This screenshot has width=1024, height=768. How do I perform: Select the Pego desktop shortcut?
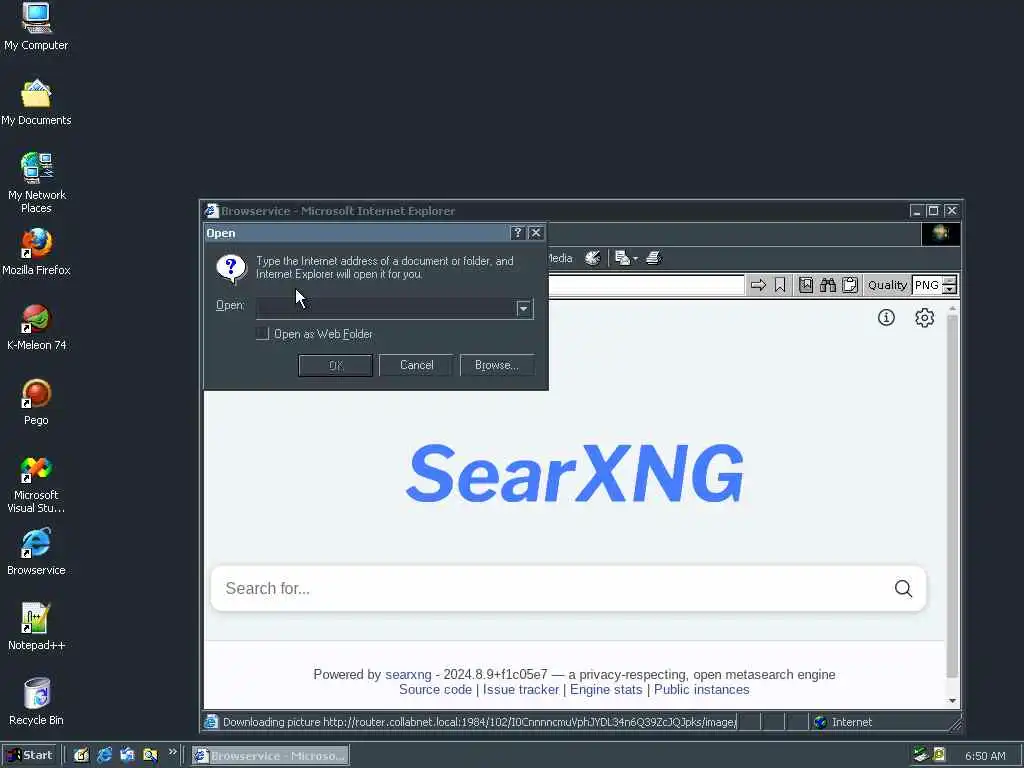coord(36,402)
